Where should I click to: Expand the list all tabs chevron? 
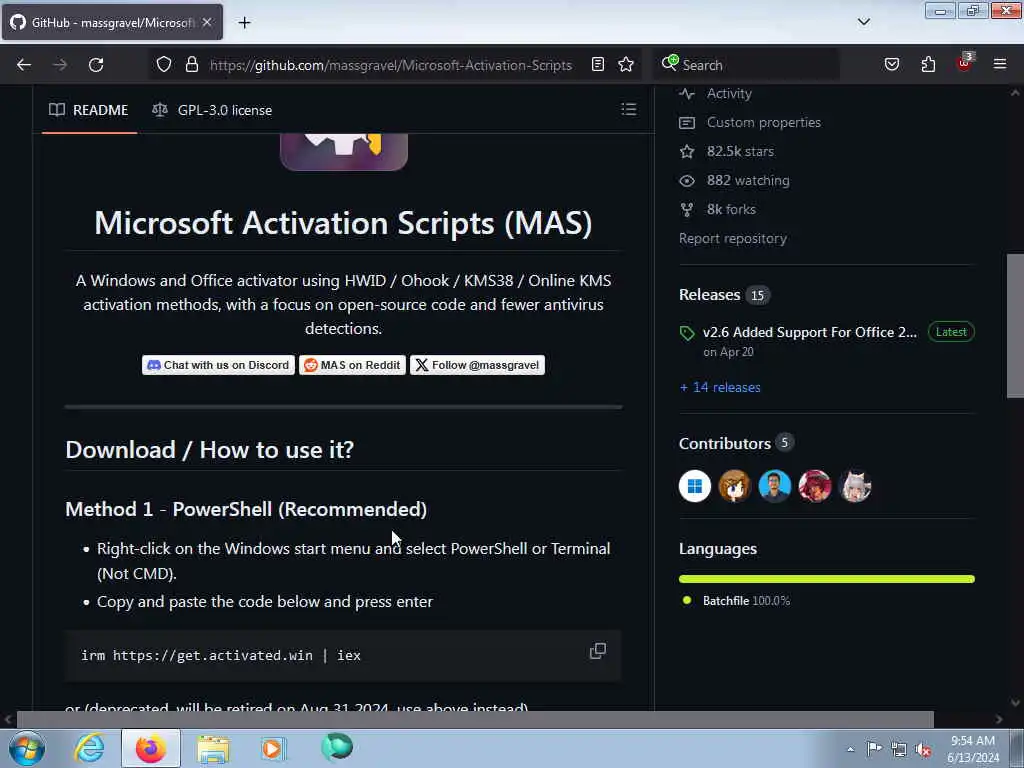[863, 22]
